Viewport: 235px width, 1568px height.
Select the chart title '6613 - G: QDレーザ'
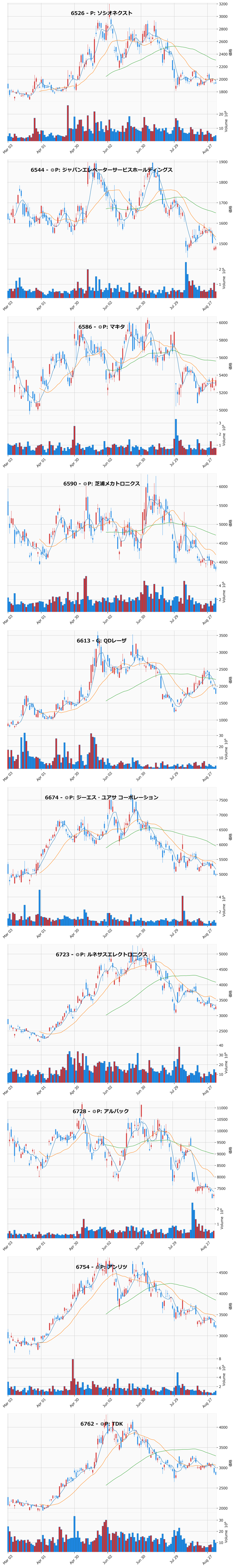tap(101, 641)
